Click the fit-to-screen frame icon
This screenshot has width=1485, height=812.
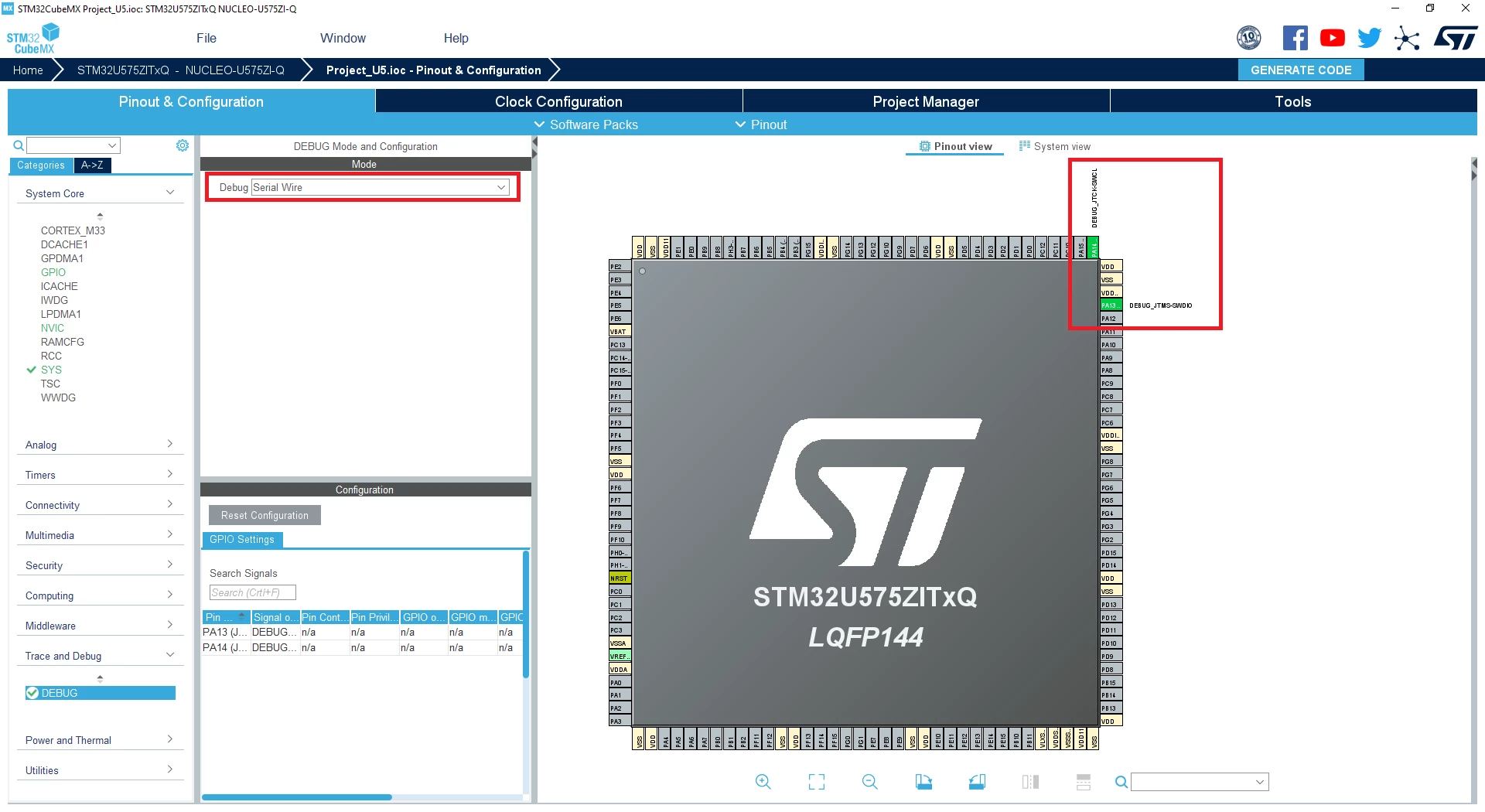[x=817, y=782]
